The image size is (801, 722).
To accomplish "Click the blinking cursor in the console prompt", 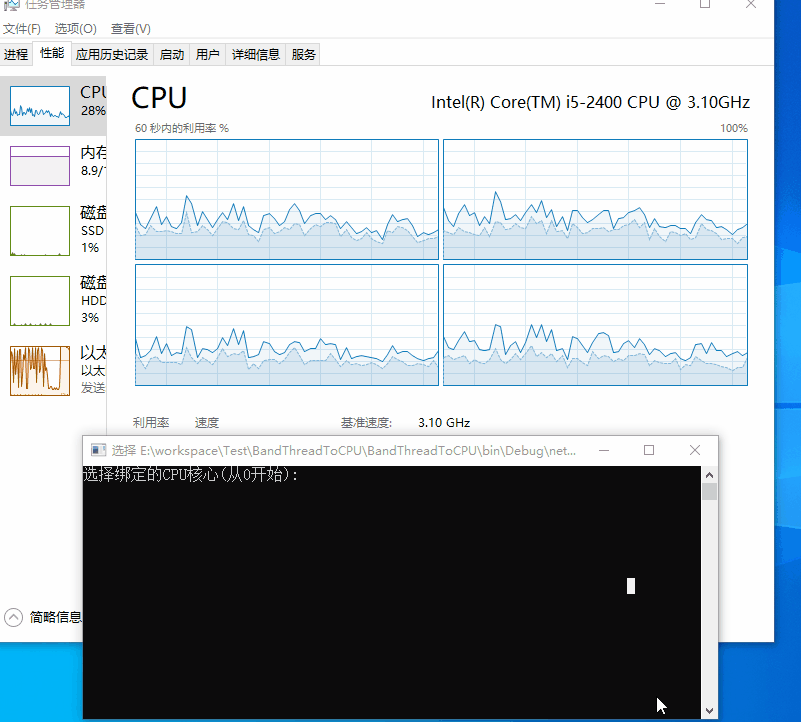I will [x=630, y=586].
